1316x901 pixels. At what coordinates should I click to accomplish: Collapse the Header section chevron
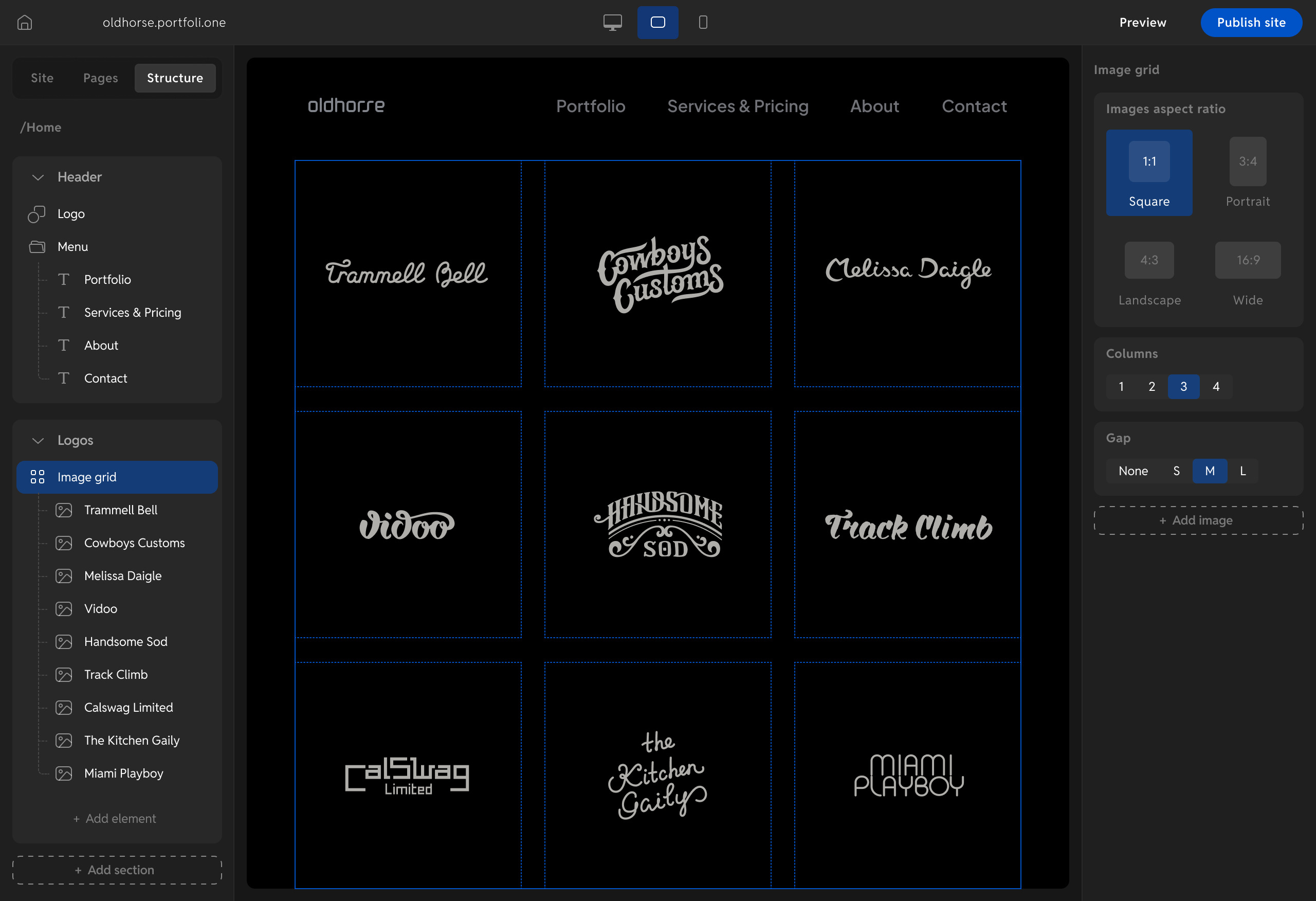pos(38,177)
